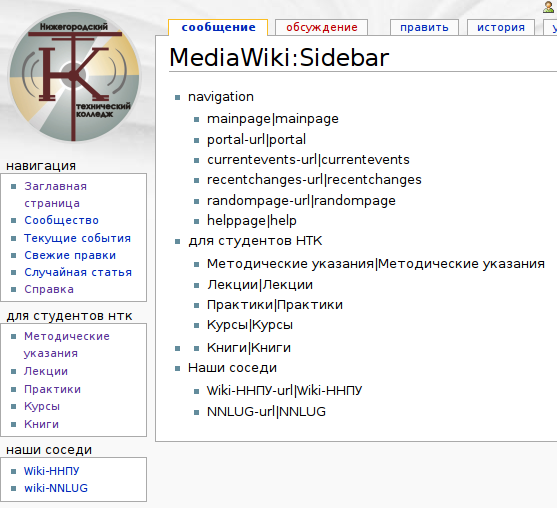Open Книги sidebar link
557x508 pixels.
point(41,424)
